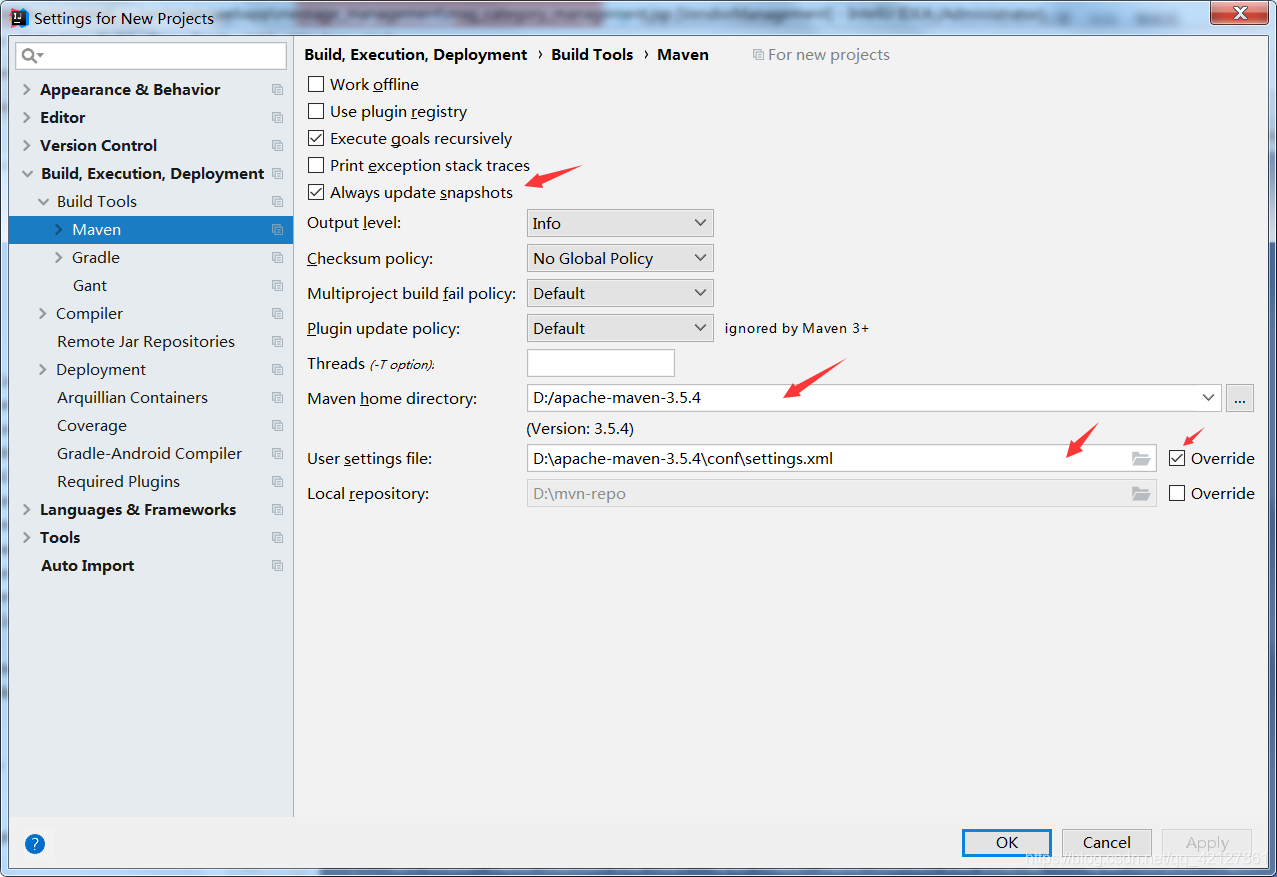Open Gradle-Android Compiler settings
Screen dimensions: 1277x877
pyautogui.click(x=149, y=454)
